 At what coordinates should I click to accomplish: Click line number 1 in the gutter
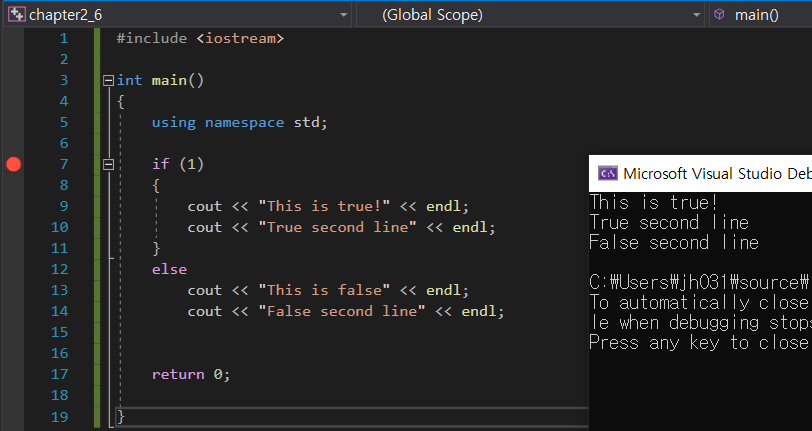[x=64, y=38]
